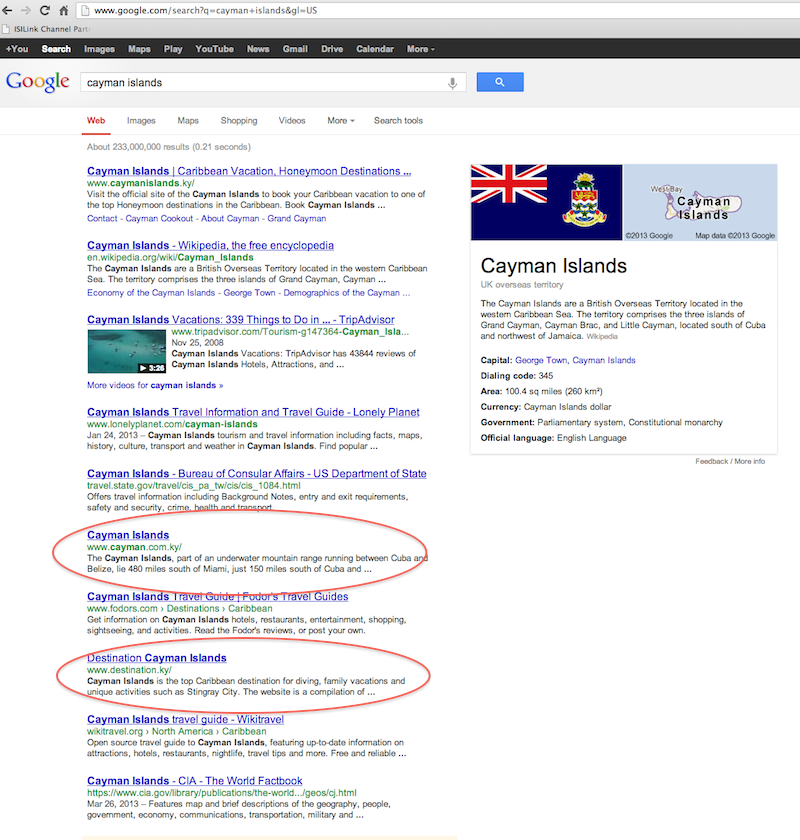Click the wikitravel.org breadcrumb URL
This screenshot has width=800, height=840.
176,731
